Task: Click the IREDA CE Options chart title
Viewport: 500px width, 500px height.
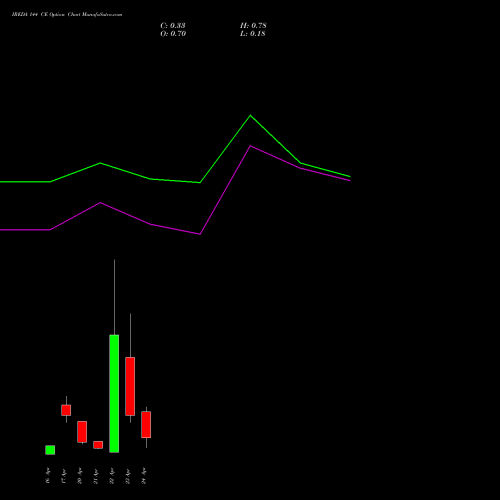Action: (x=67, y=15)
